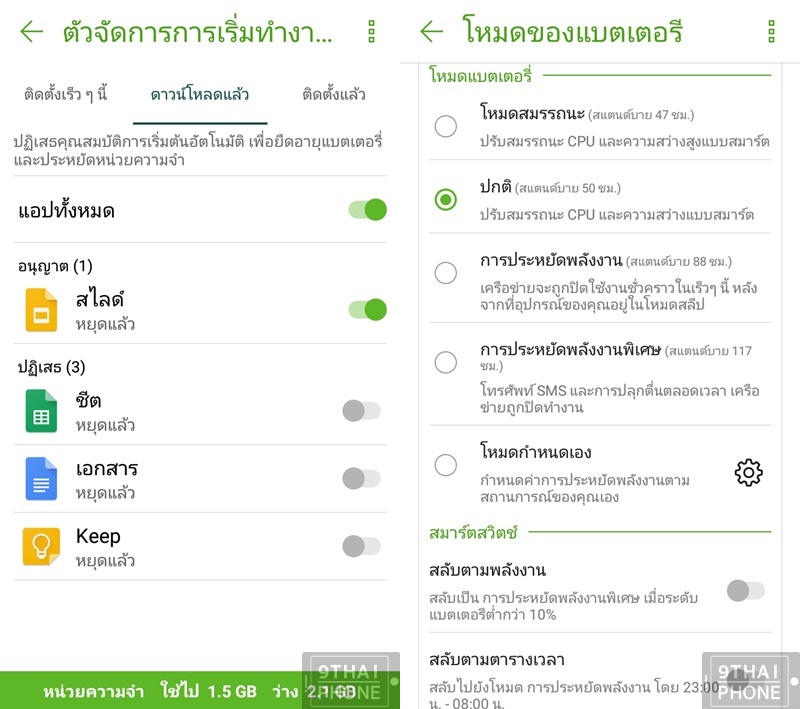Select การประหยัดพลังงาน radio button
The height and width of the screenshot is (709, 800).
pos(445,273)
